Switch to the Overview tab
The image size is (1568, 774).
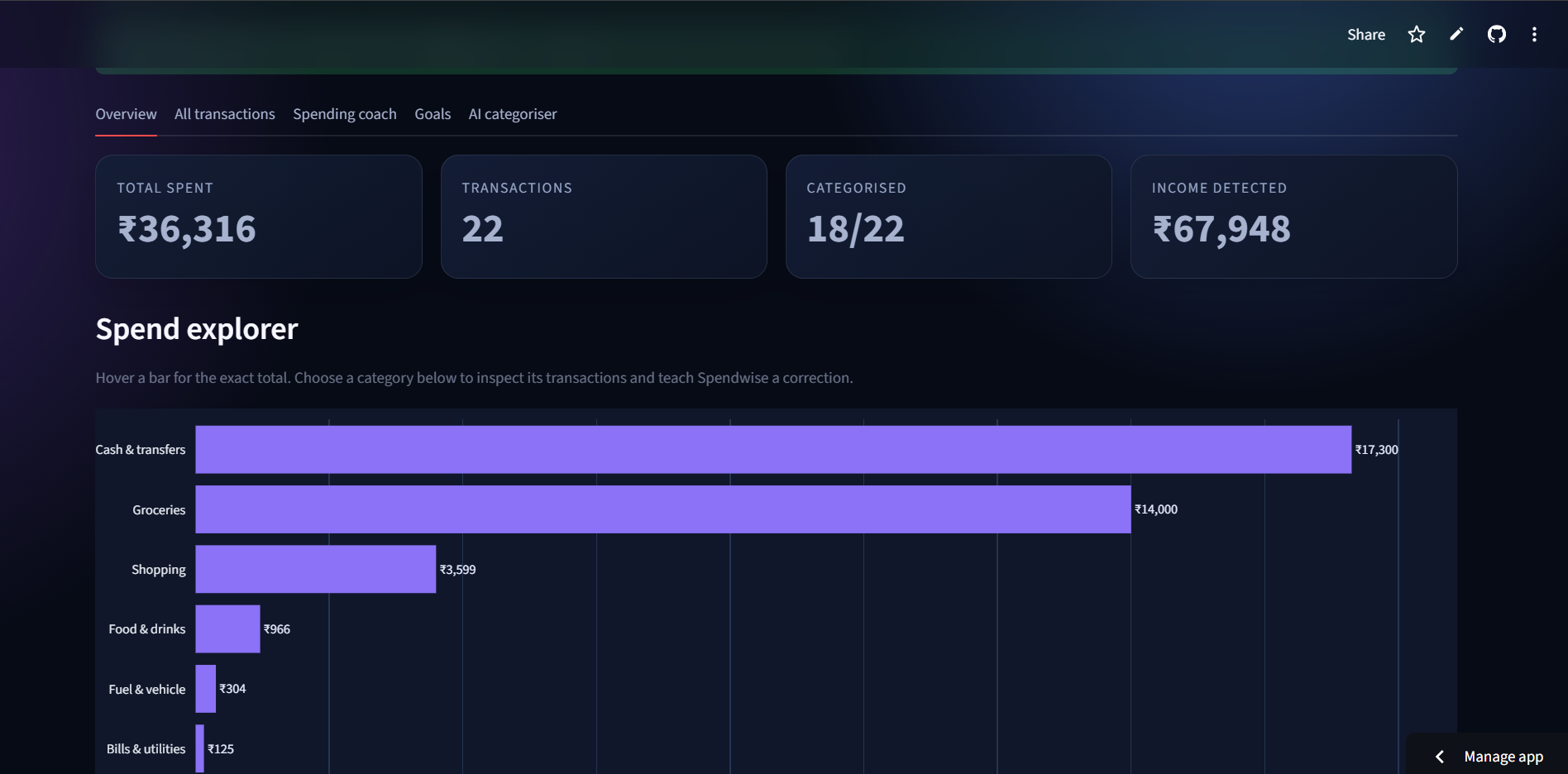pyautogui.click(x=126, y=114)
